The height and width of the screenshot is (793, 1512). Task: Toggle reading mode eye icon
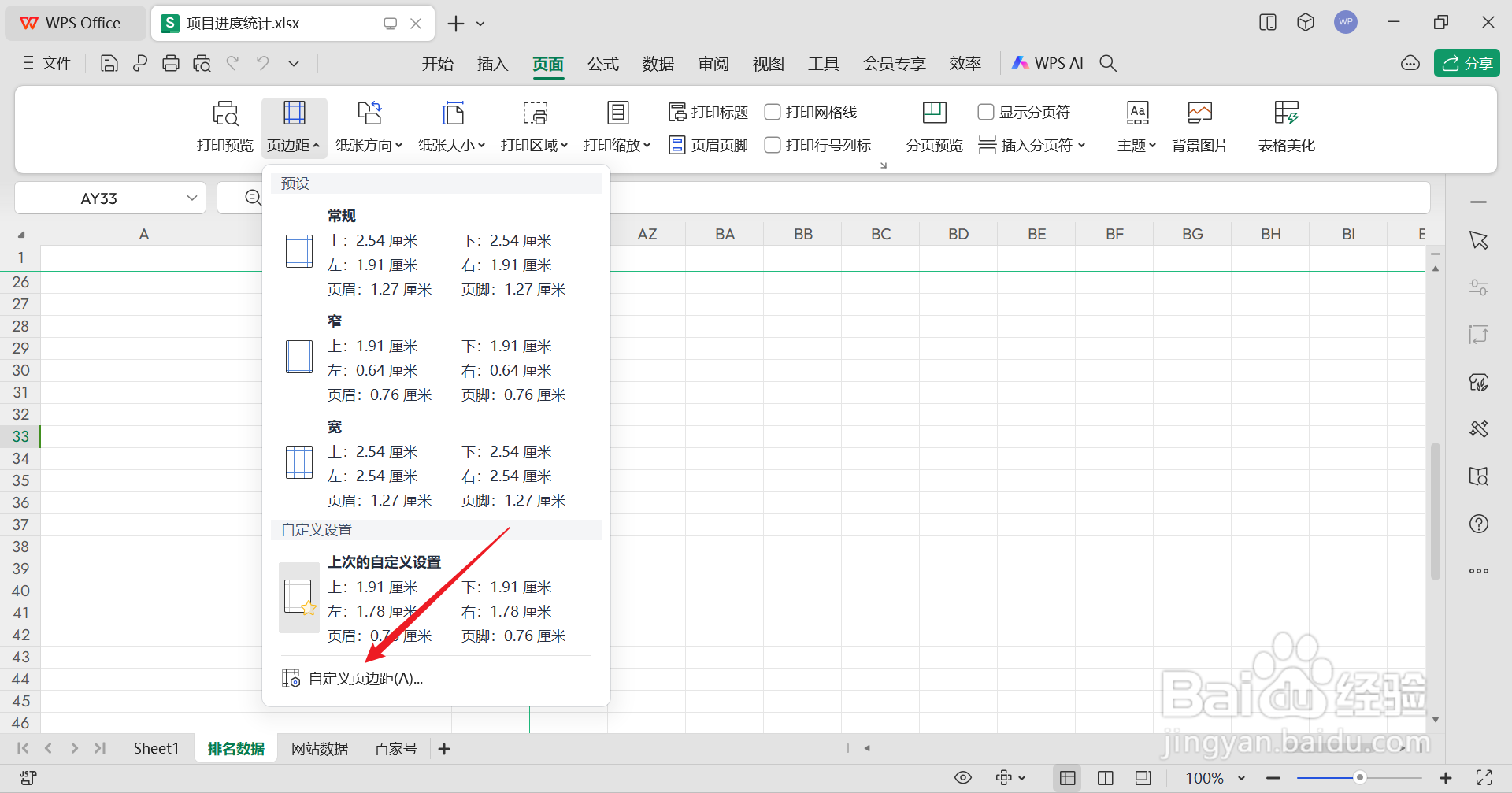pos(962,778)
